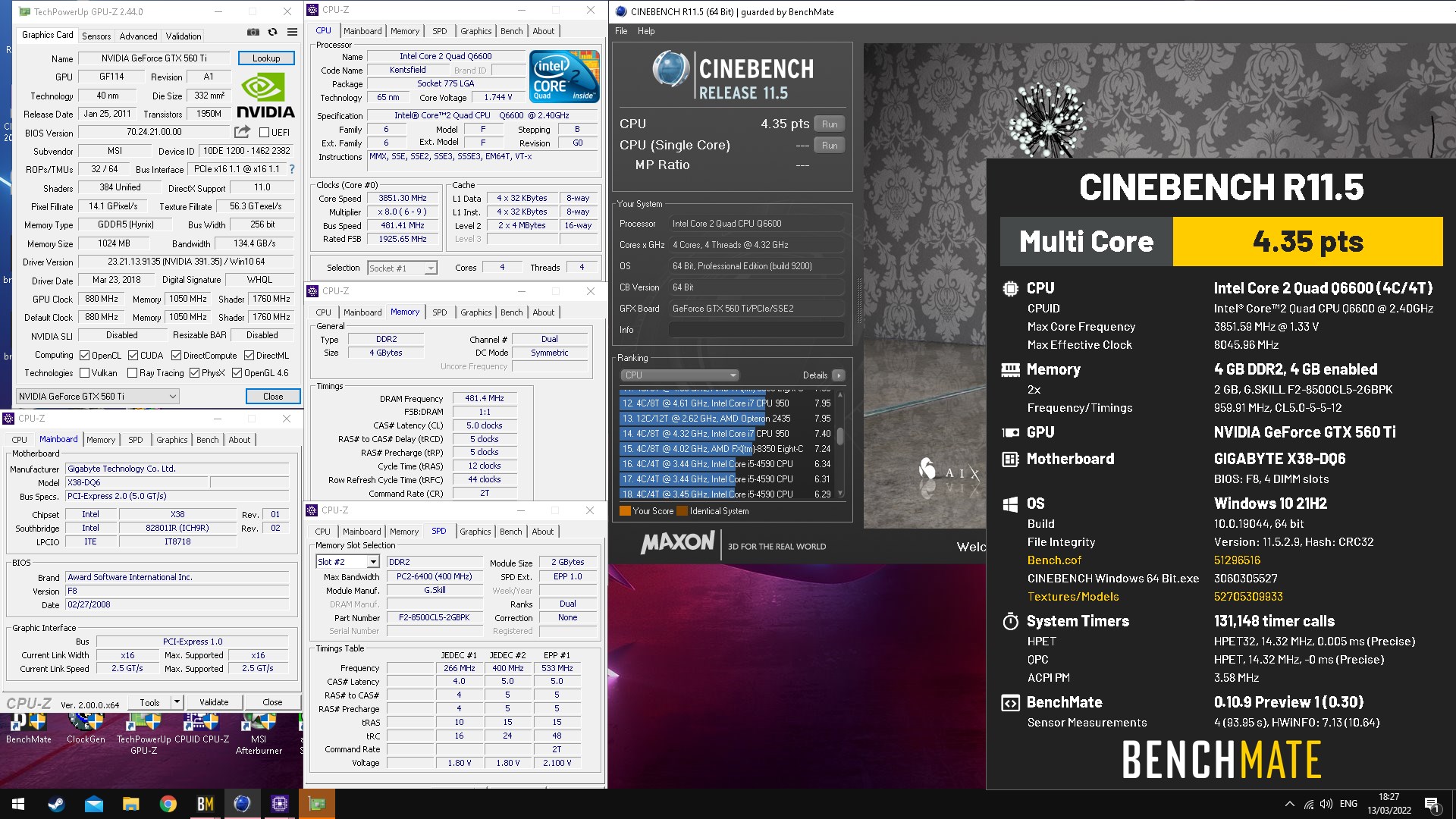Click the Lookup button in GPU-Z
Image resolution: width=1456 pixels, height=819 pixels.
click(x=266, y=58)
